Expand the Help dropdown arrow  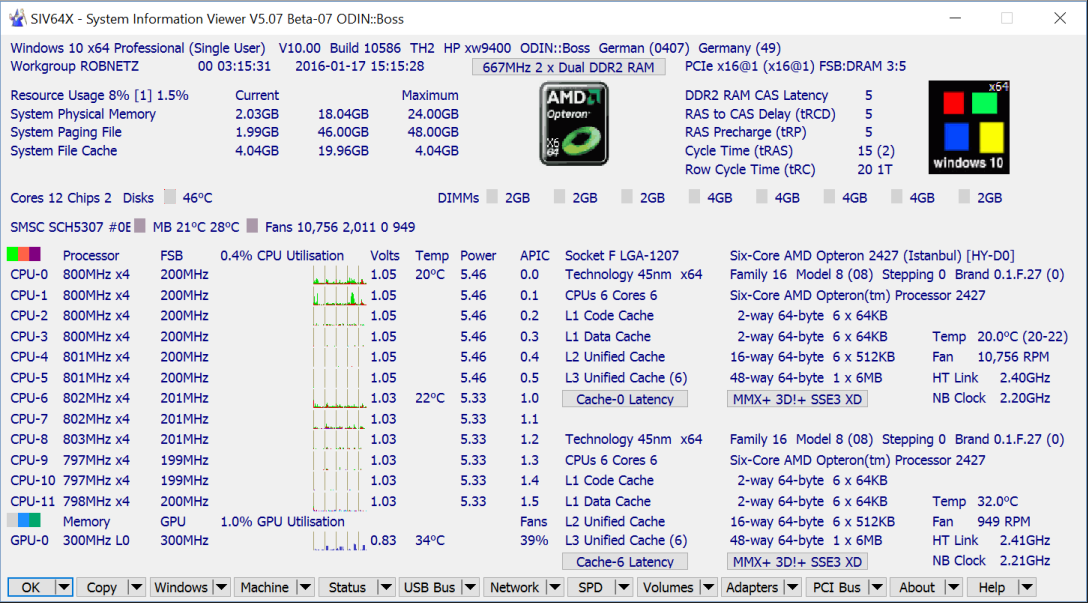tap(1026, 587)
